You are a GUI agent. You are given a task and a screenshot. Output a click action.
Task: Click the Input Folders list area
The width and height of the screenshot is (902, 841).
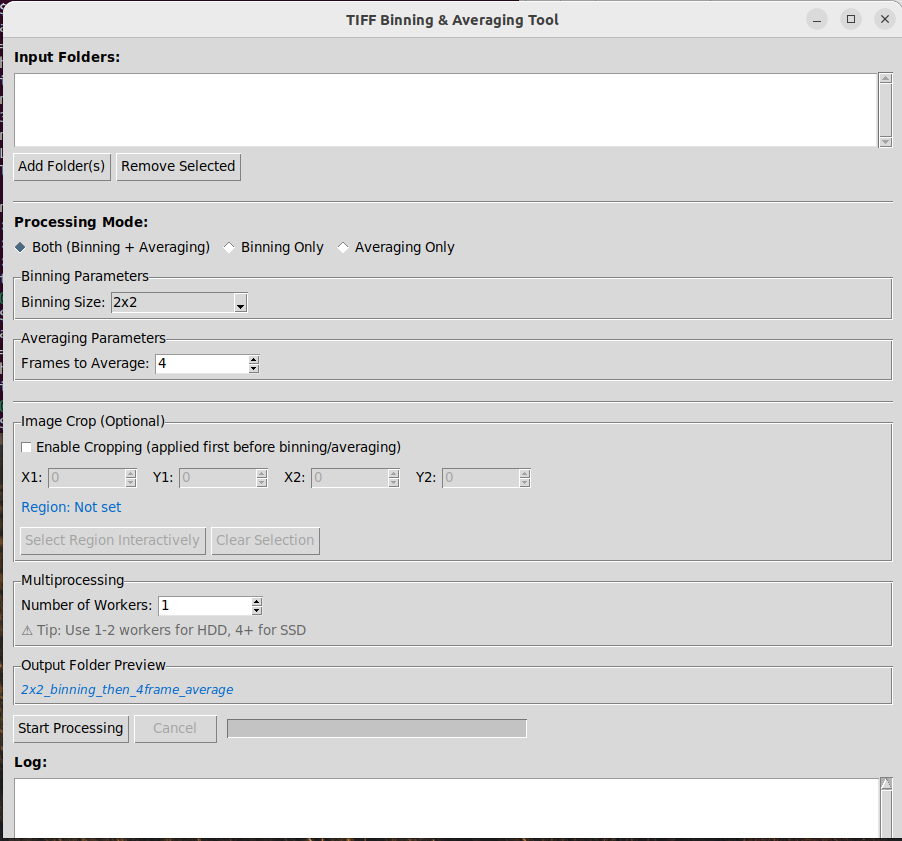[x=440, y=109]
